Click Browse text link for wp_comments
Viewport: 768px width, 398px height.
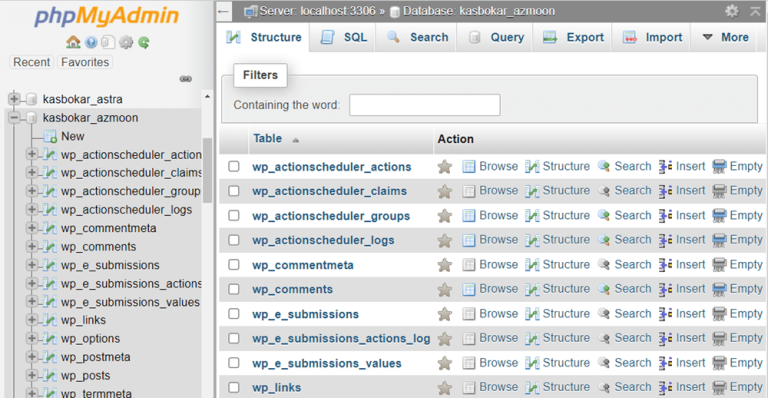498,289
